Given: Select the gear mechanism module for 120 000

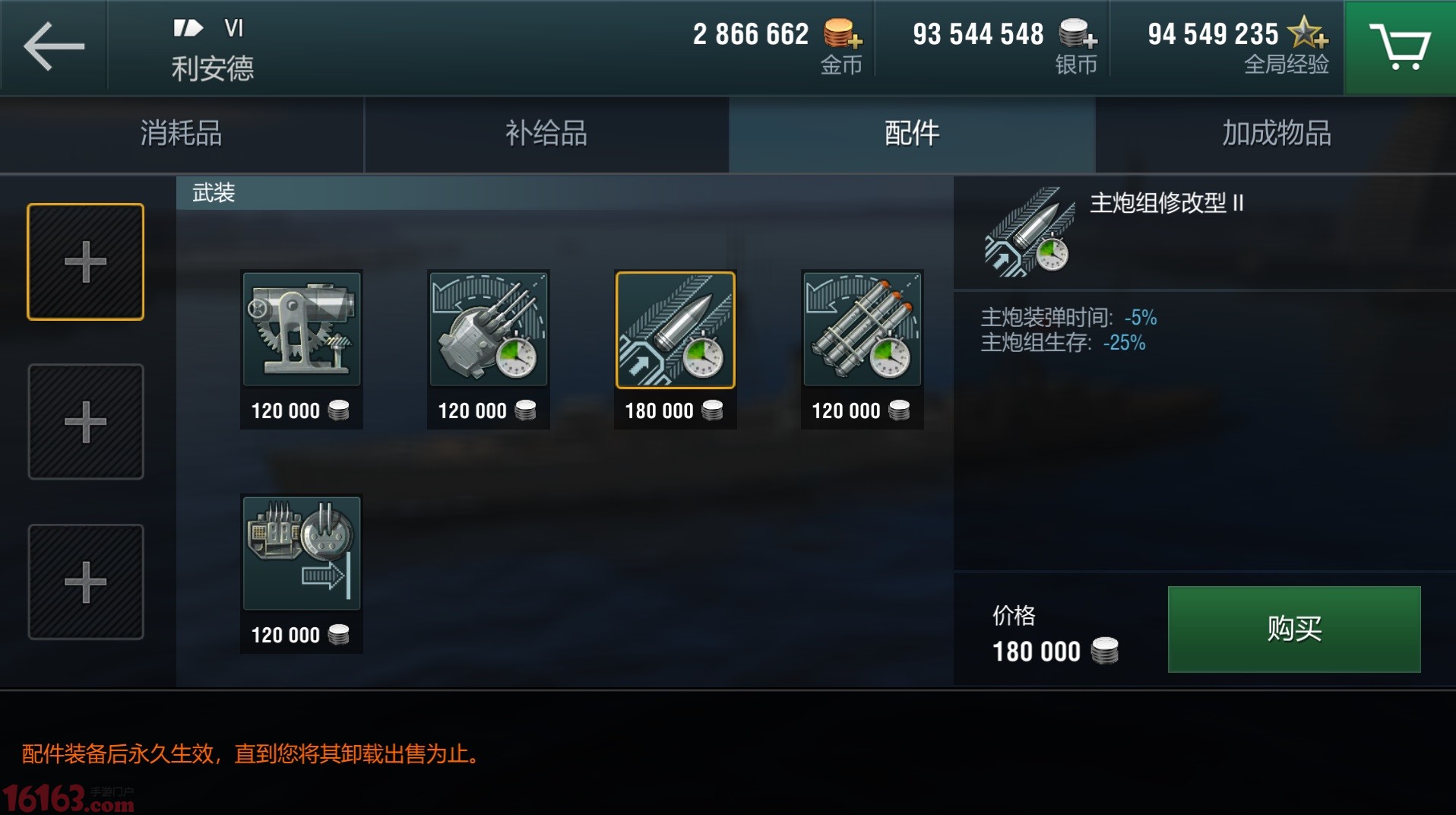Looking at the screenshot, I should [x=302, y=349].
